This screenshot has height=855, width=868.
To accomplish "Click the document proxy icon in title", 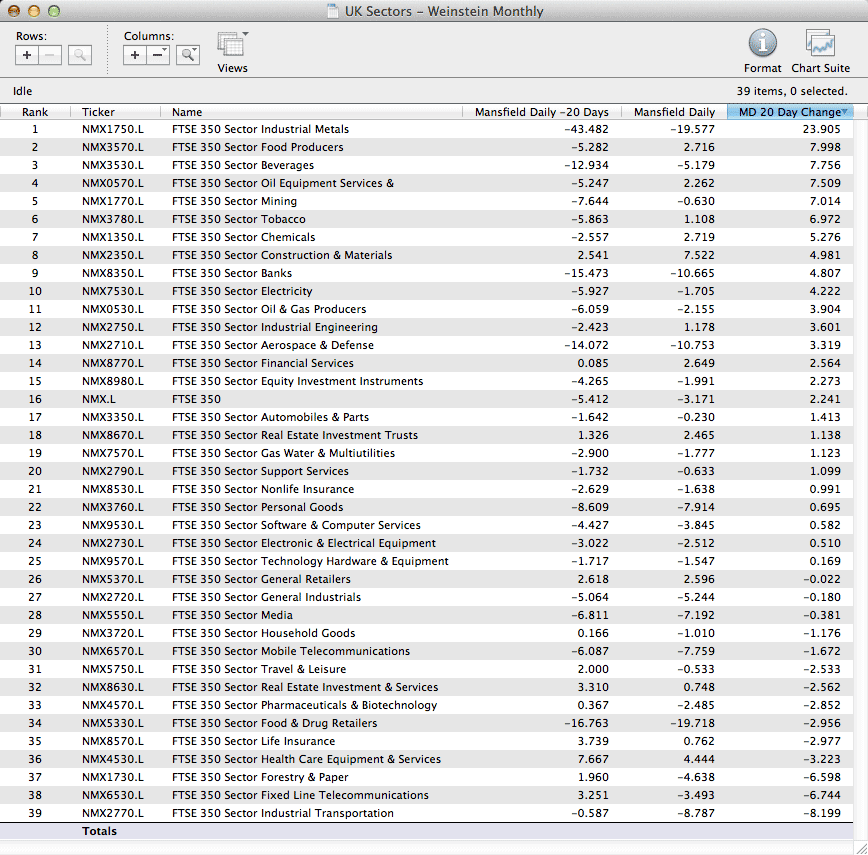I will pos(333,12).
